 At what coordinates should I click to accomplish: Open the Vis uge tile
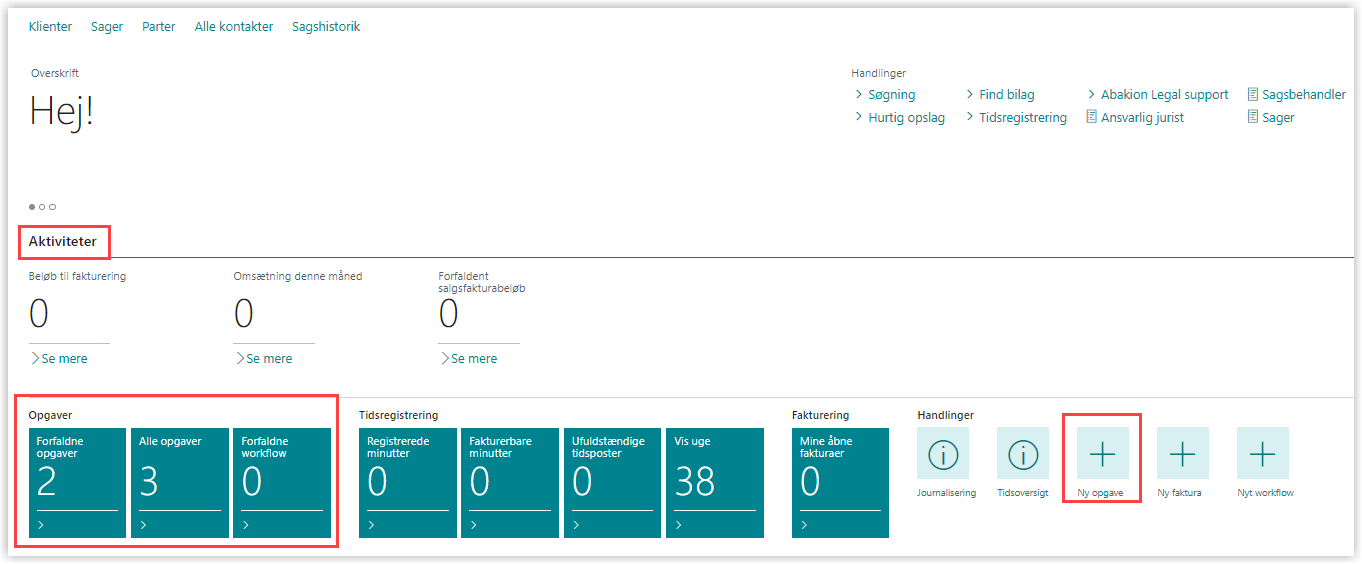click(x=714, y=483)
